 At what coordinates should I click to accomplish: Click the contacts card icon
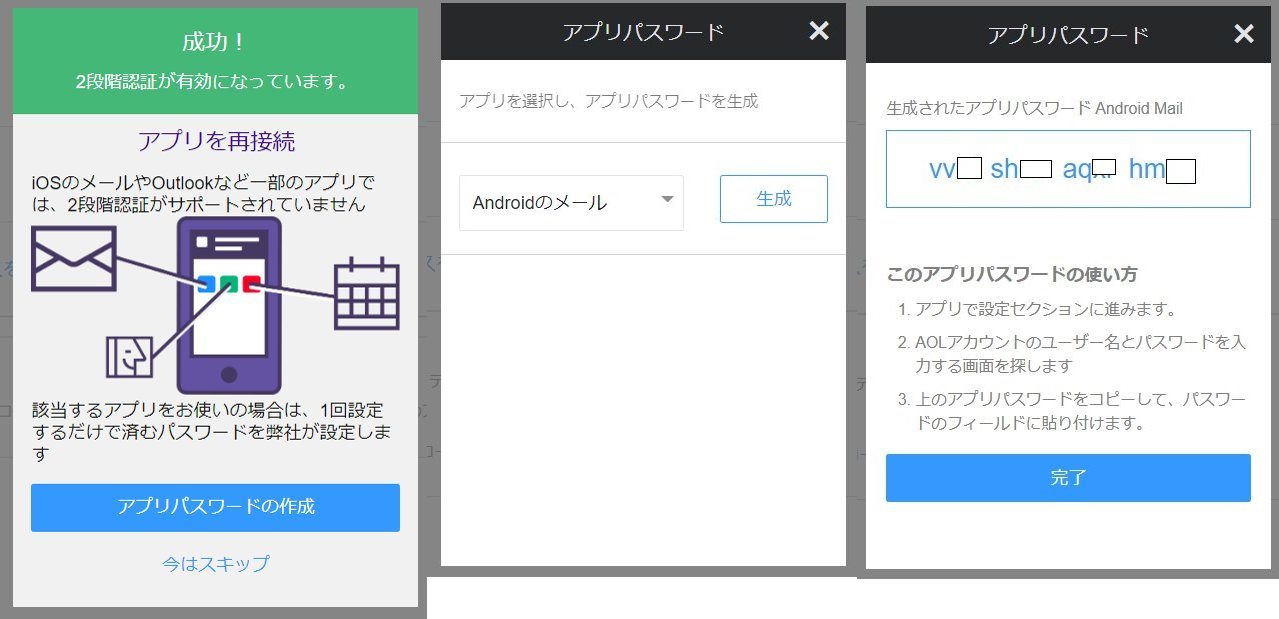click(130, 356)
